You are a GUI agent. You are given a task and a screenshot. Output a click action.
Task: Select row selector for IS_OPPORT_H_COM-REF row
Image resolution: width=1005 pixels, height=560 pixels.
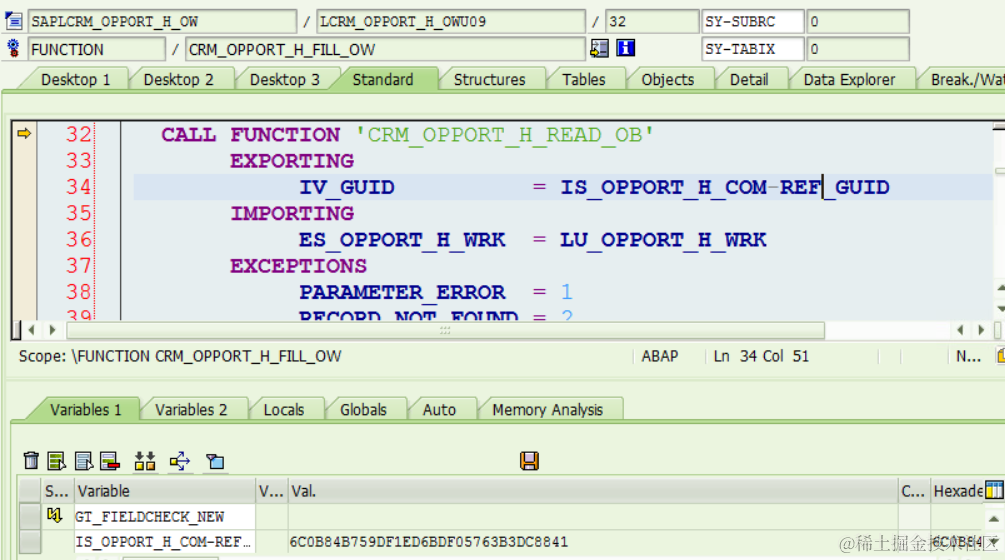coord(29,542)
